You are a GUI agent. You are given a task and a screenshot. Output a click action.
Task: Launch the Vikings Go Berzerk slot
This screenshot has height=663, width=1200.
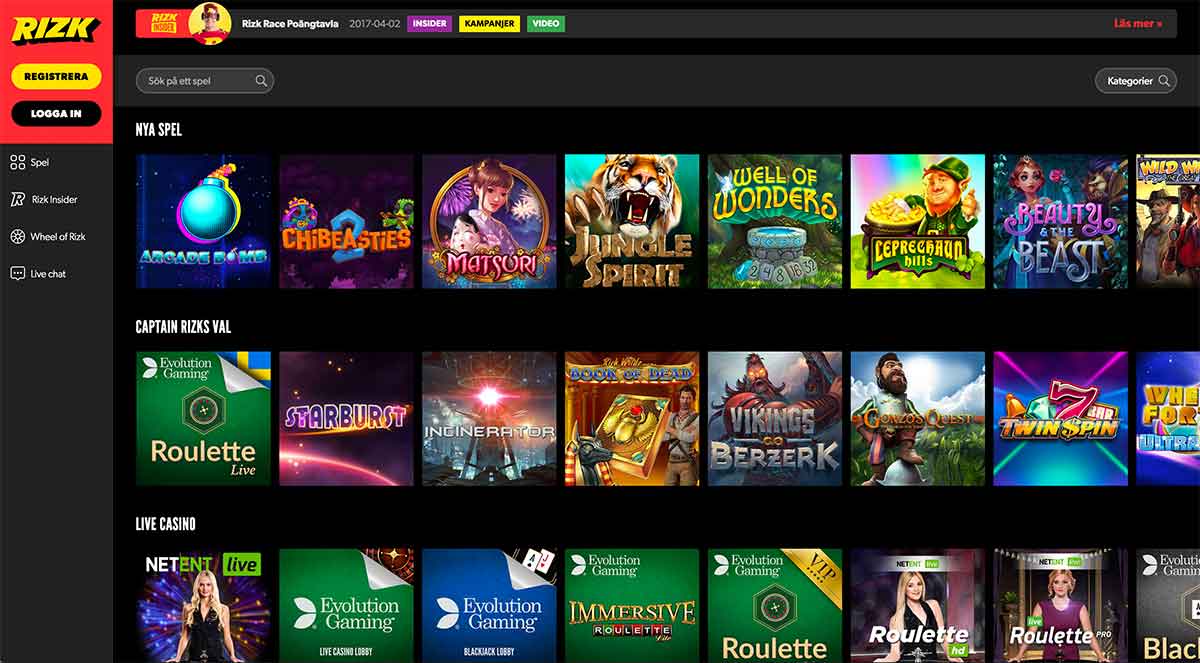pyautogui.click(x=775, y=418)
